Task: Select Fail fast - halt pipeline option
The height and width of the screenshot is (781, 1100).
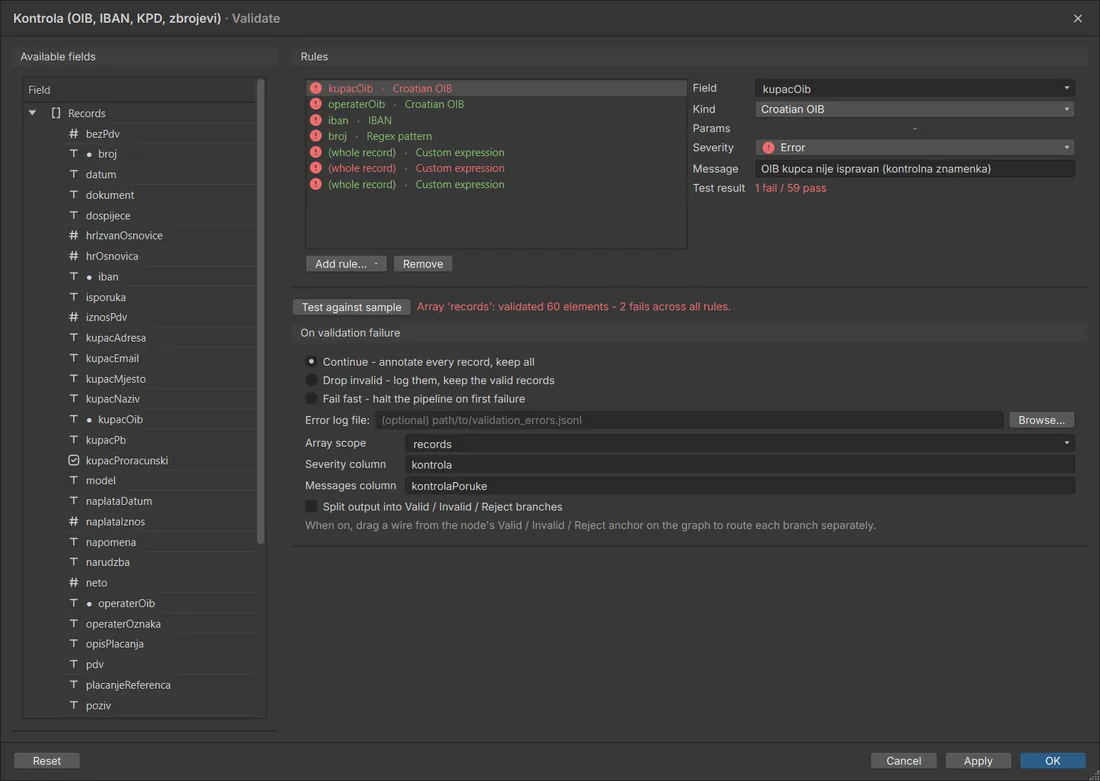Action: (311, 399)
